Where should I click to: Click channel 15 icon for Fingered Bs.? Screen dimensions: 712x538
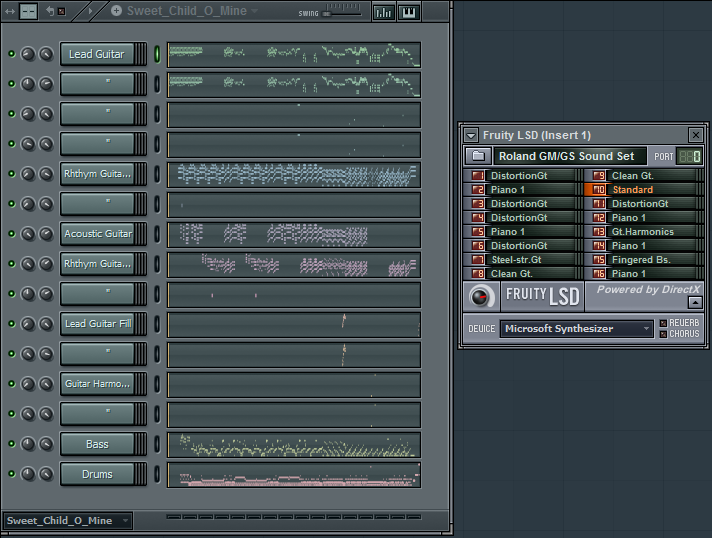click(x=599, y=259)
